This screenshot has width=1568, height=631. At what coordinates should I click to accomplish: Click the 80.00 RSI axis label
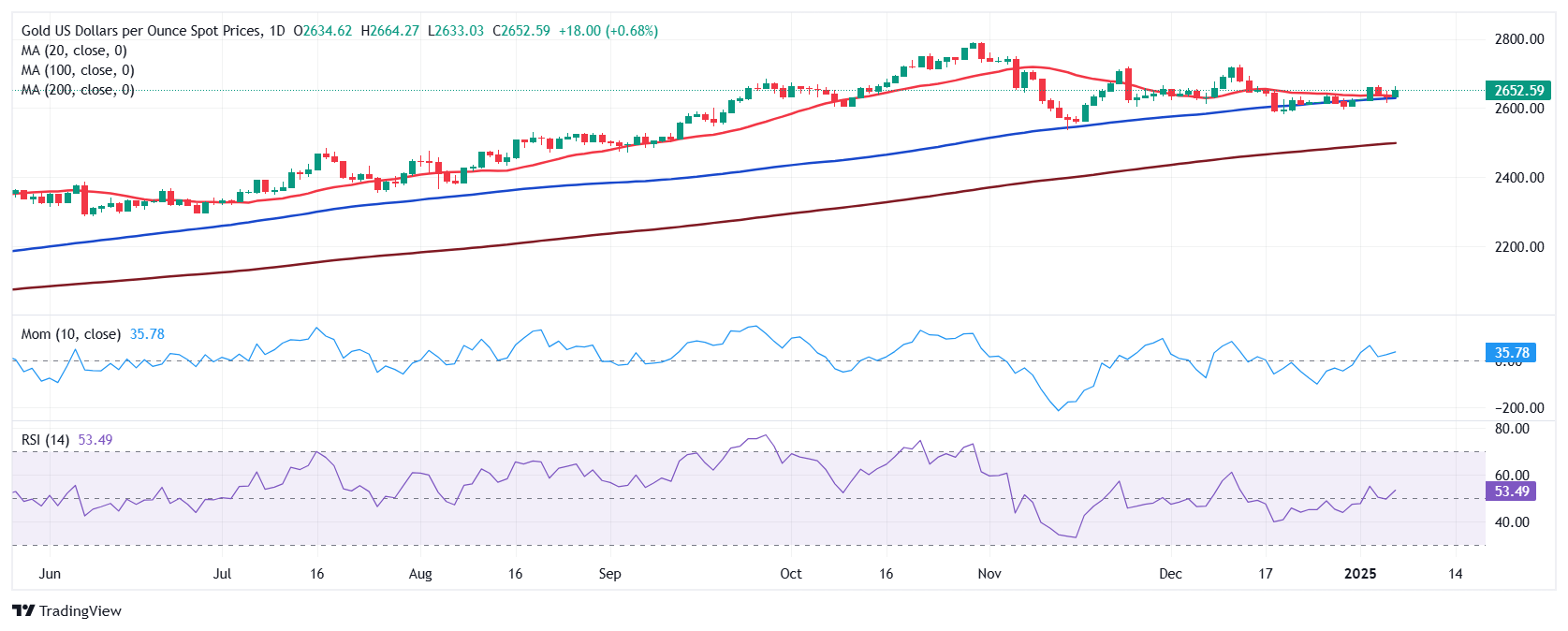(1512, 429)
